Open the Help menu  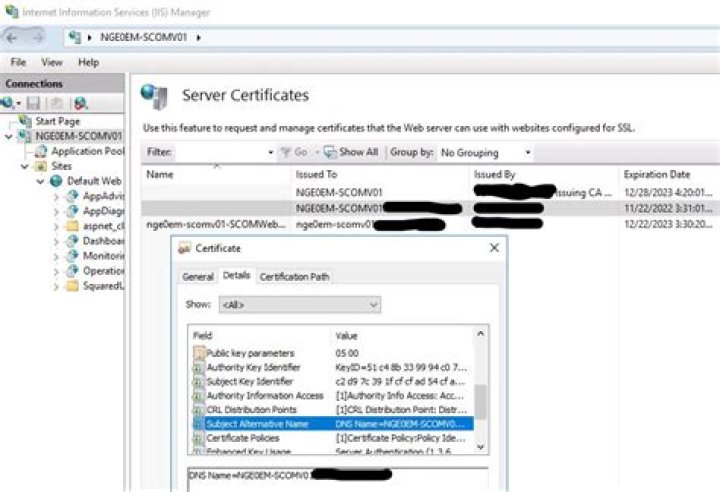(88, 62)
